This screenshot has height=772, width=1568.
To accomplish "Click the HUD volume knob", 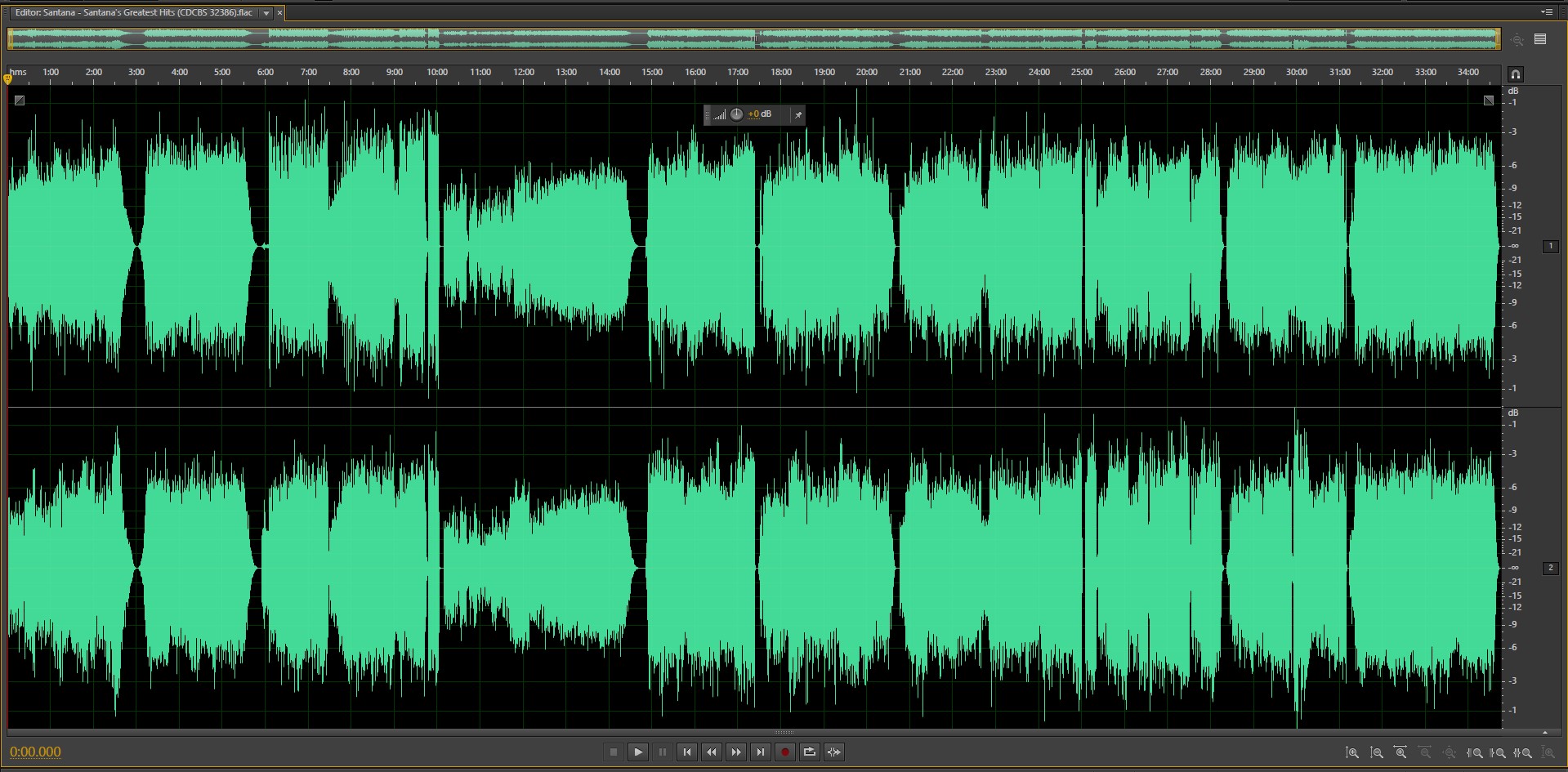I will pos(736,114).
